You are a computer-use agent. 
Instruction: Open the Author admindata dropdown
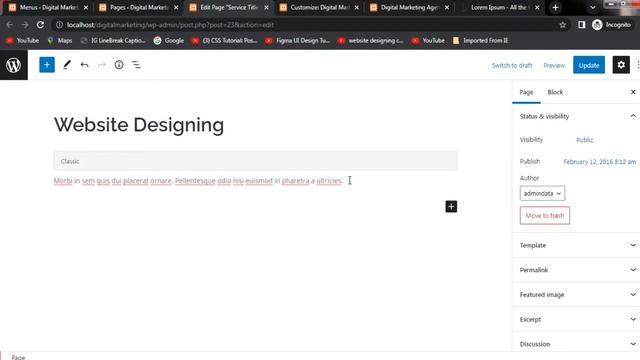click(x=542, y=193)
